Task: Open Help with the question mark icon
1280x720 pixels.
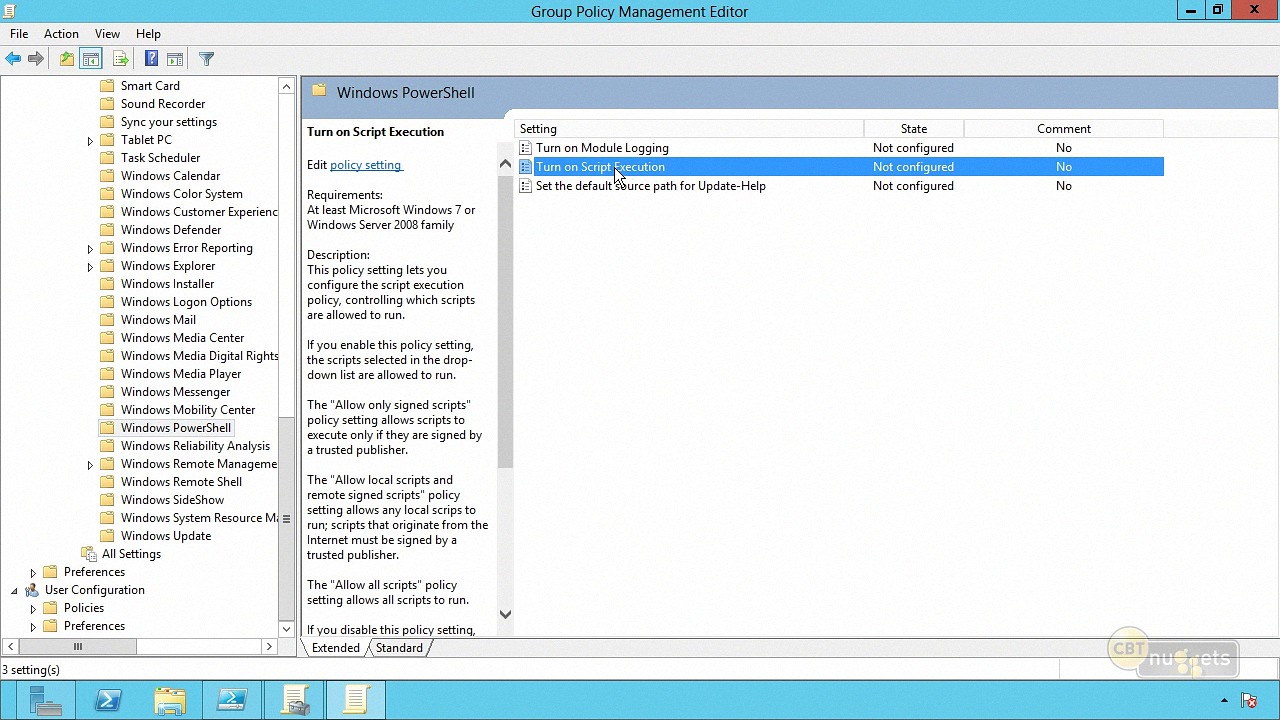Action: (151, 59)
